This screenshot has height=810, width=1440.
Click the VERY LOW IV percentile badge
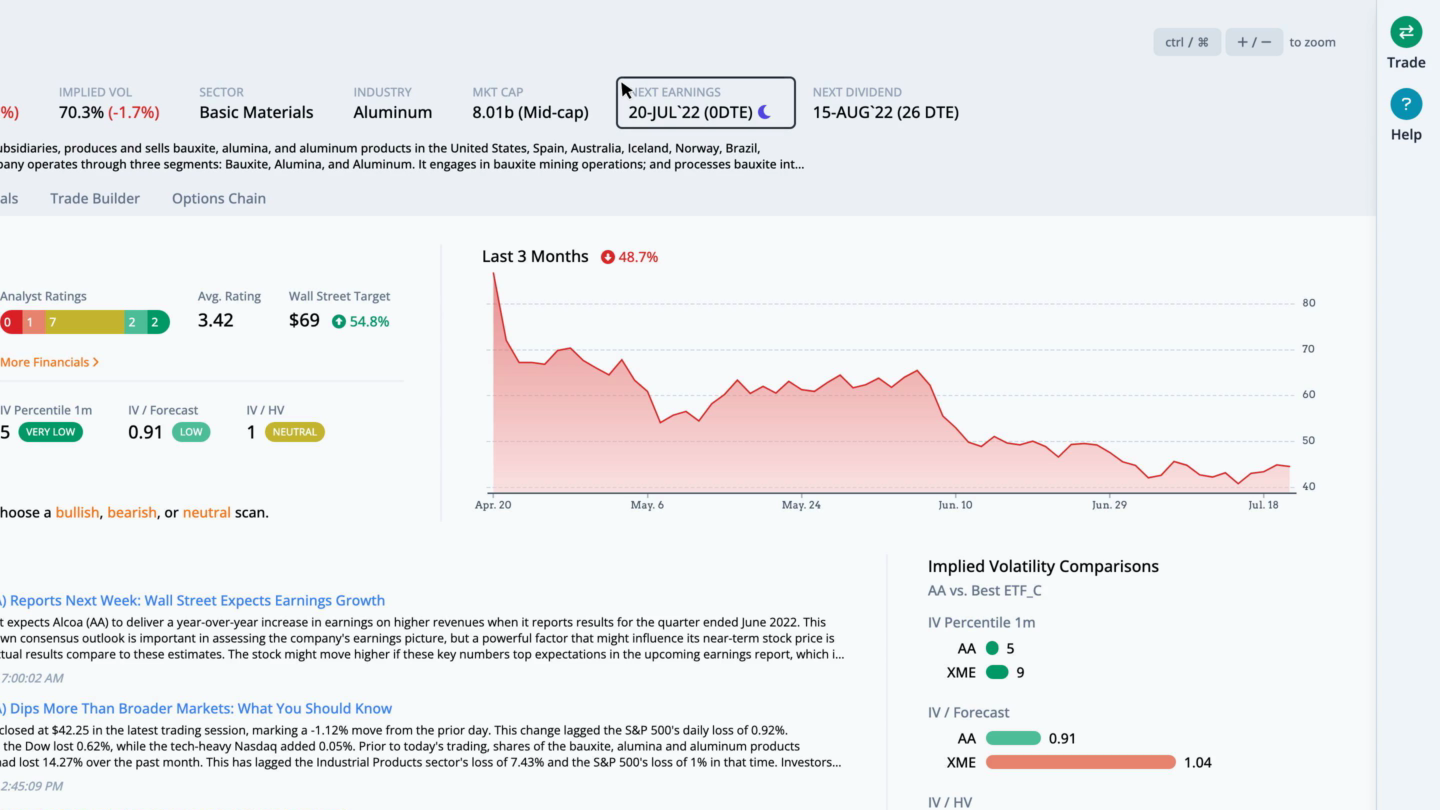coord(50,432)
